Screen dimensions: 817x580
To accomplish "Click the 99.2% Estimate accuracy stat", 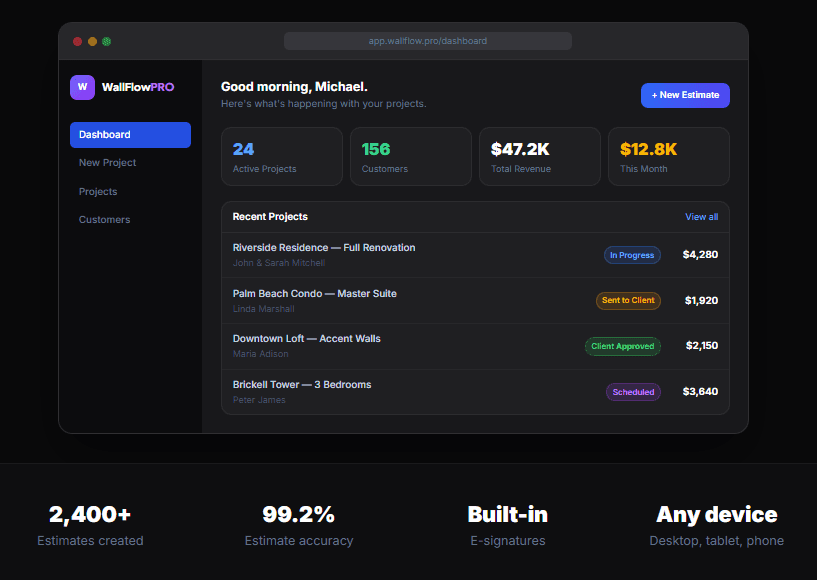I will point(299,525).
